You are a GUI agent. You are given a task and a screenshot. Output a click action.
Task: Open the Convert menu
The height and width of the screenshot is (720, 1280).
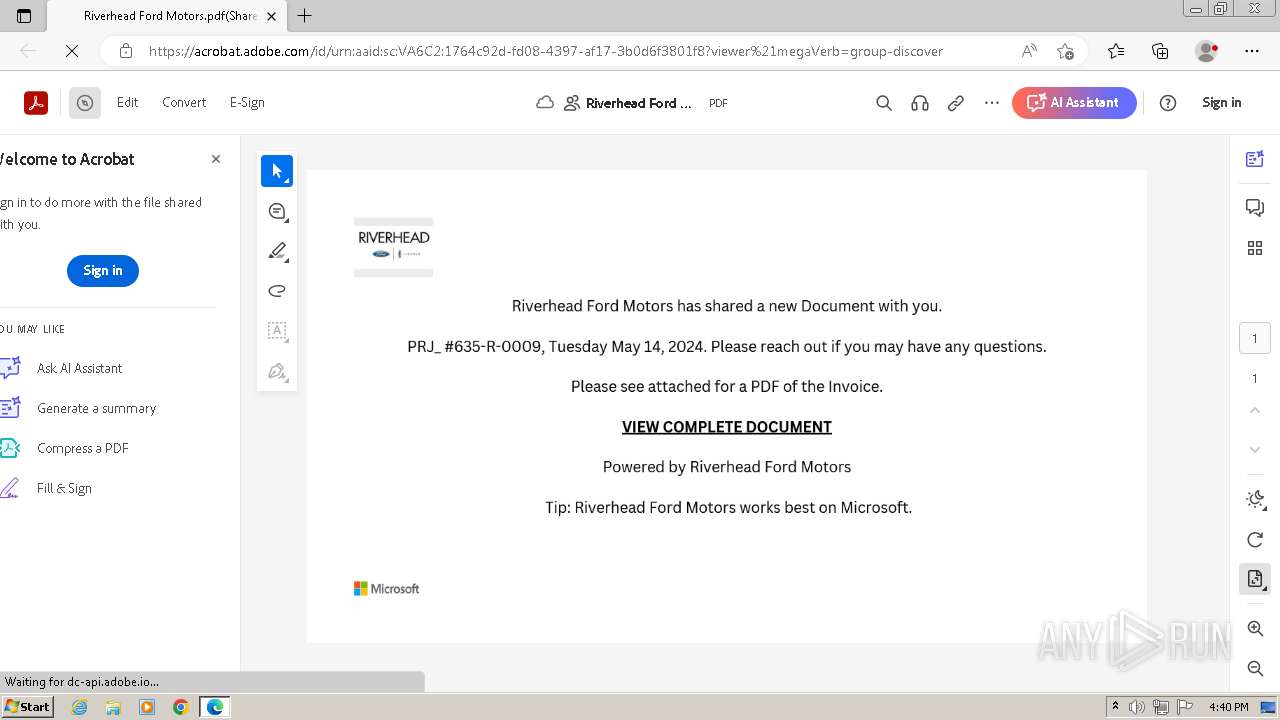(184, 102)
